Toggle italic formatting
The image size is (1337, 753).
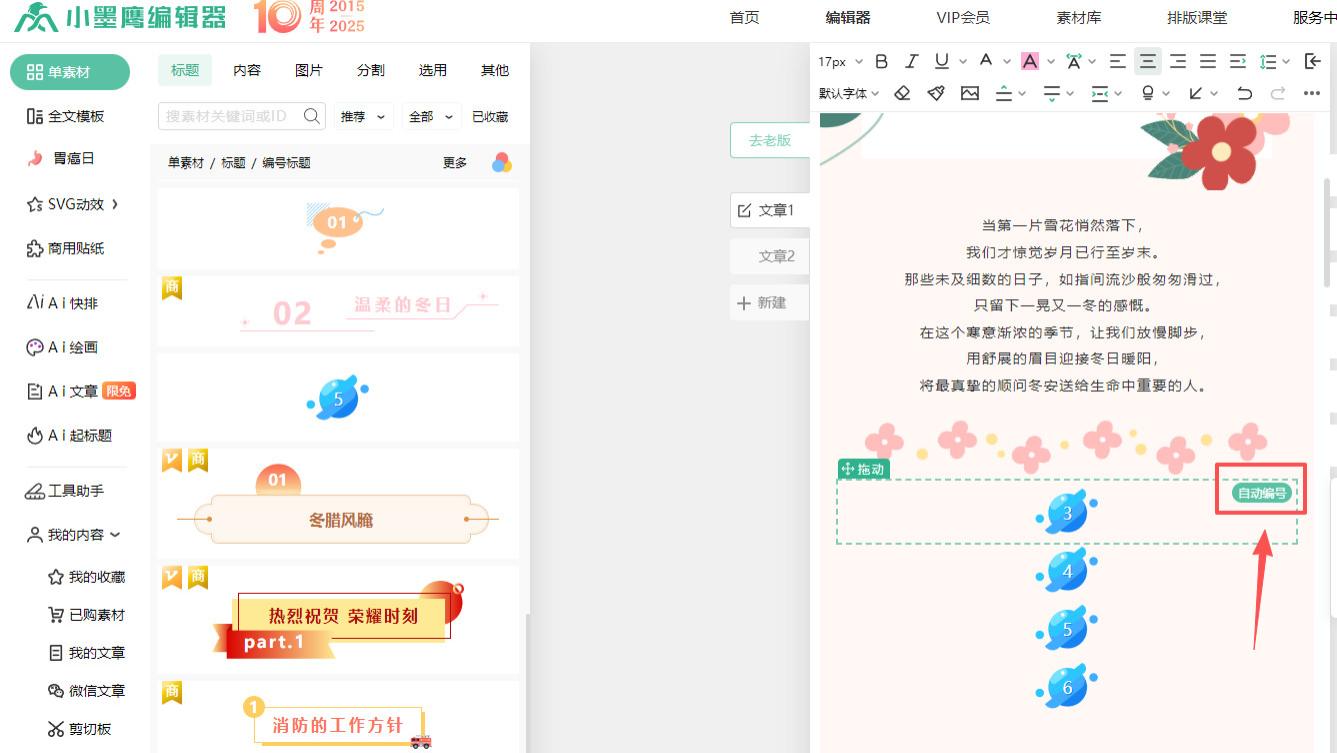pos(911,60)
